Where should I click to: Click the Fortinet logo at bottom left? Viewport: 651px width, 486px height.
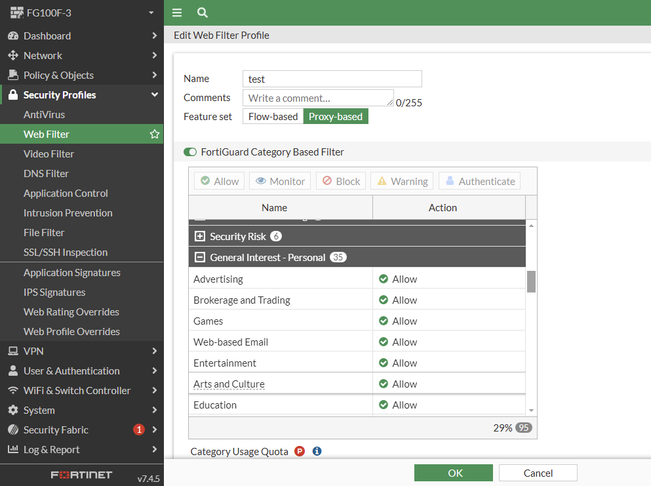pos(82,475)
